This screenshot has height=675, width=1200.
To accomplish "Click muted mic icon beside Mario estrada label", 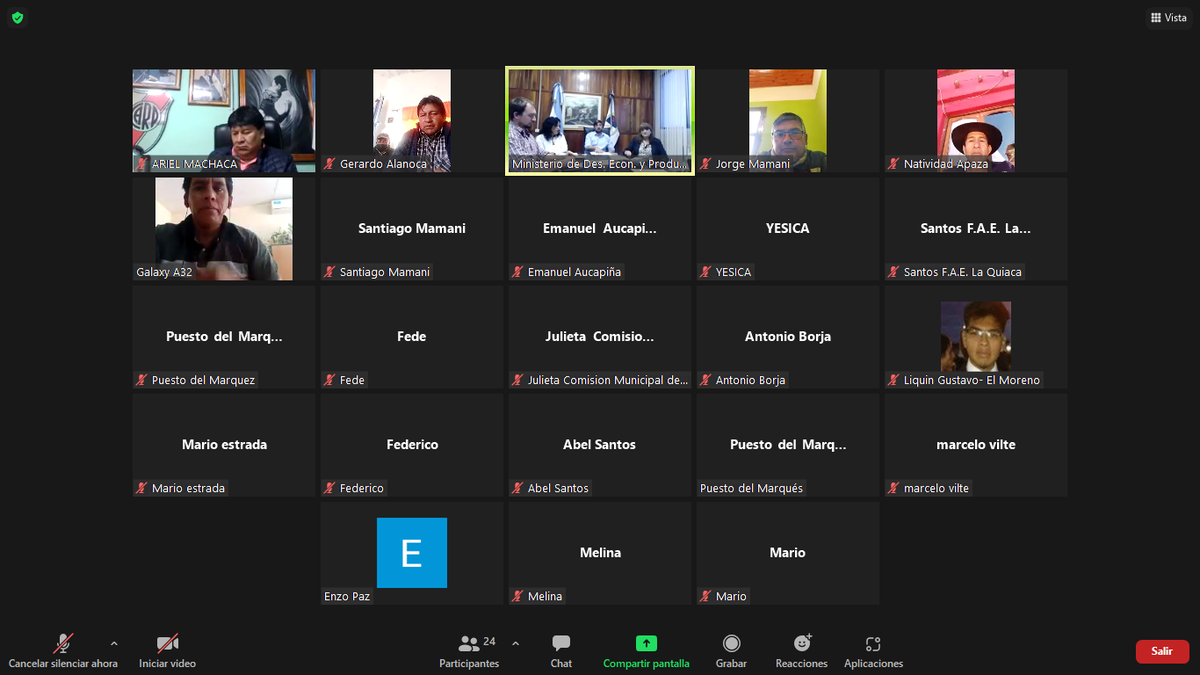I will pyautogui.click(x=142, y=488).
